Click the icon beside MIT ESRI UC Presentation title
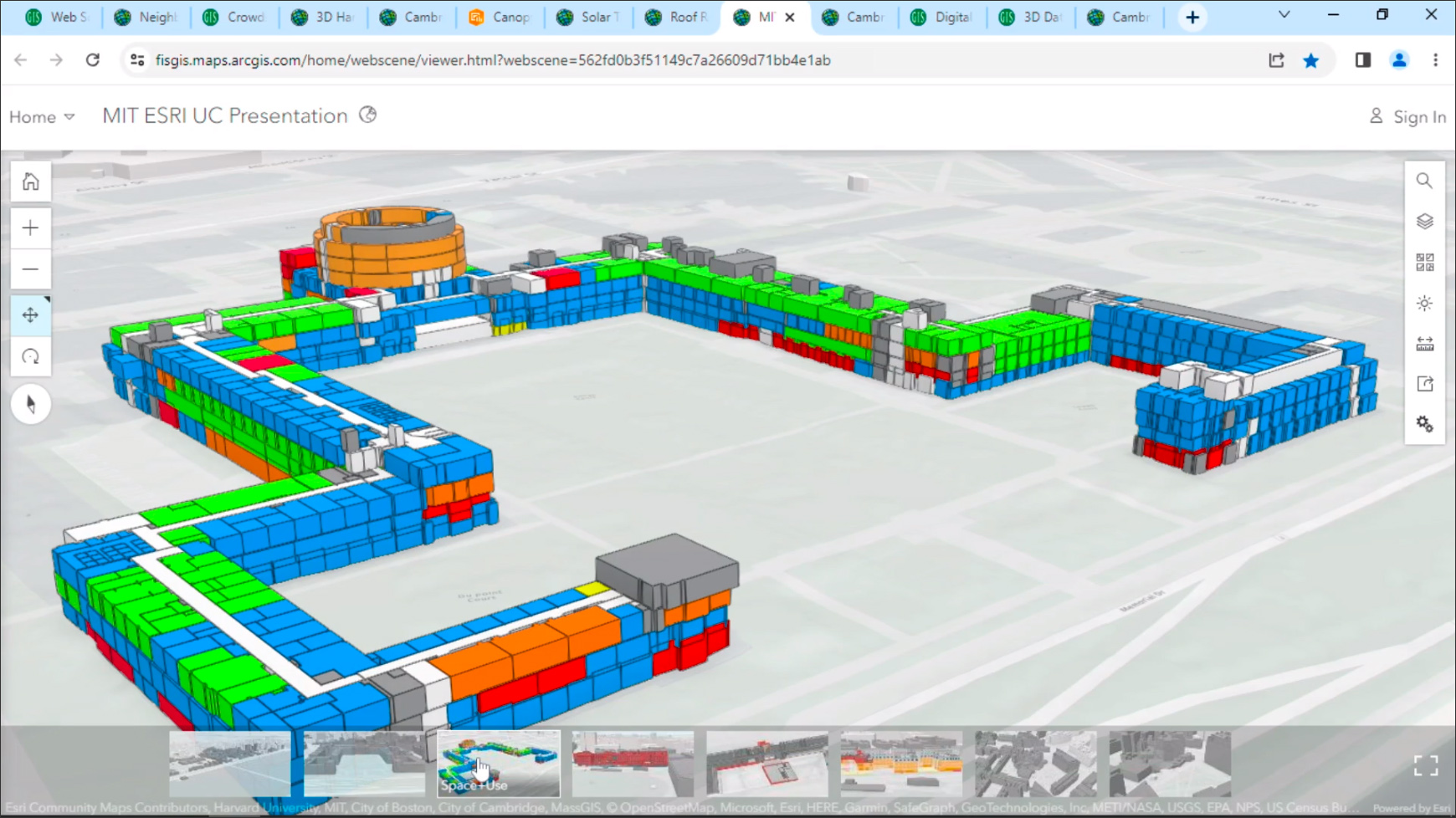The image size is (1456, 818). [368, 115]
